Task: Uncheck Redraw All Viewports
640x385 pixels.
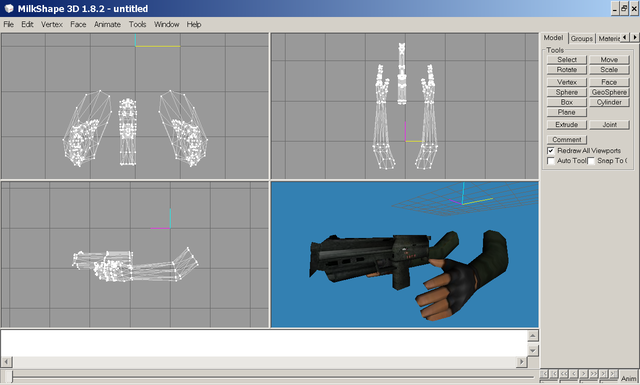Action: 551,151
